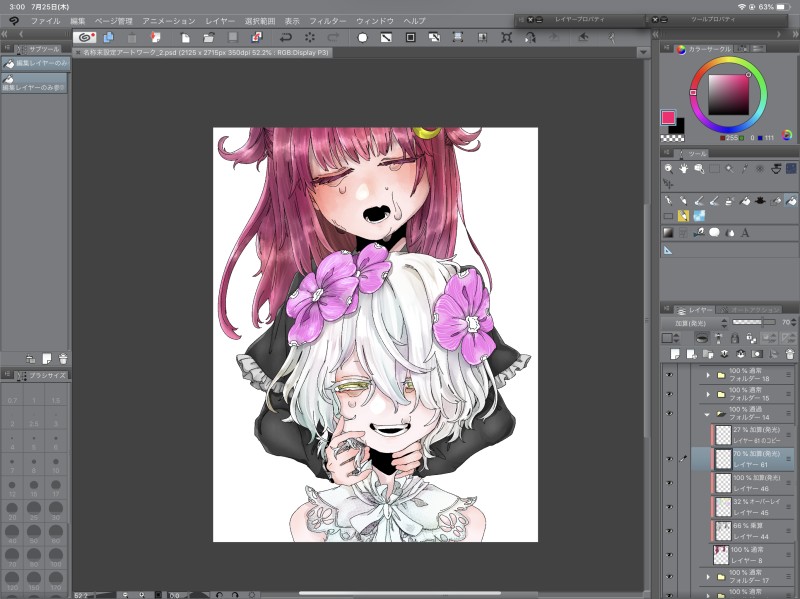This screenshot has height=599, width=800.
Task: Open blending mode dropdown 加算(発光)
Action: (x=694, y=322)
